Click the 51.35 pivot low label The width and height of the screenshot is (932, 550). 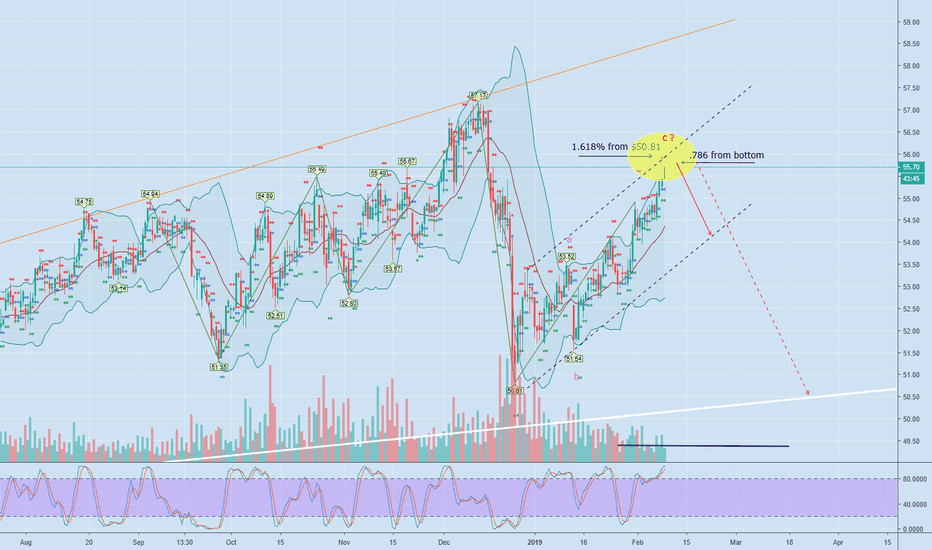click(219, 367)
